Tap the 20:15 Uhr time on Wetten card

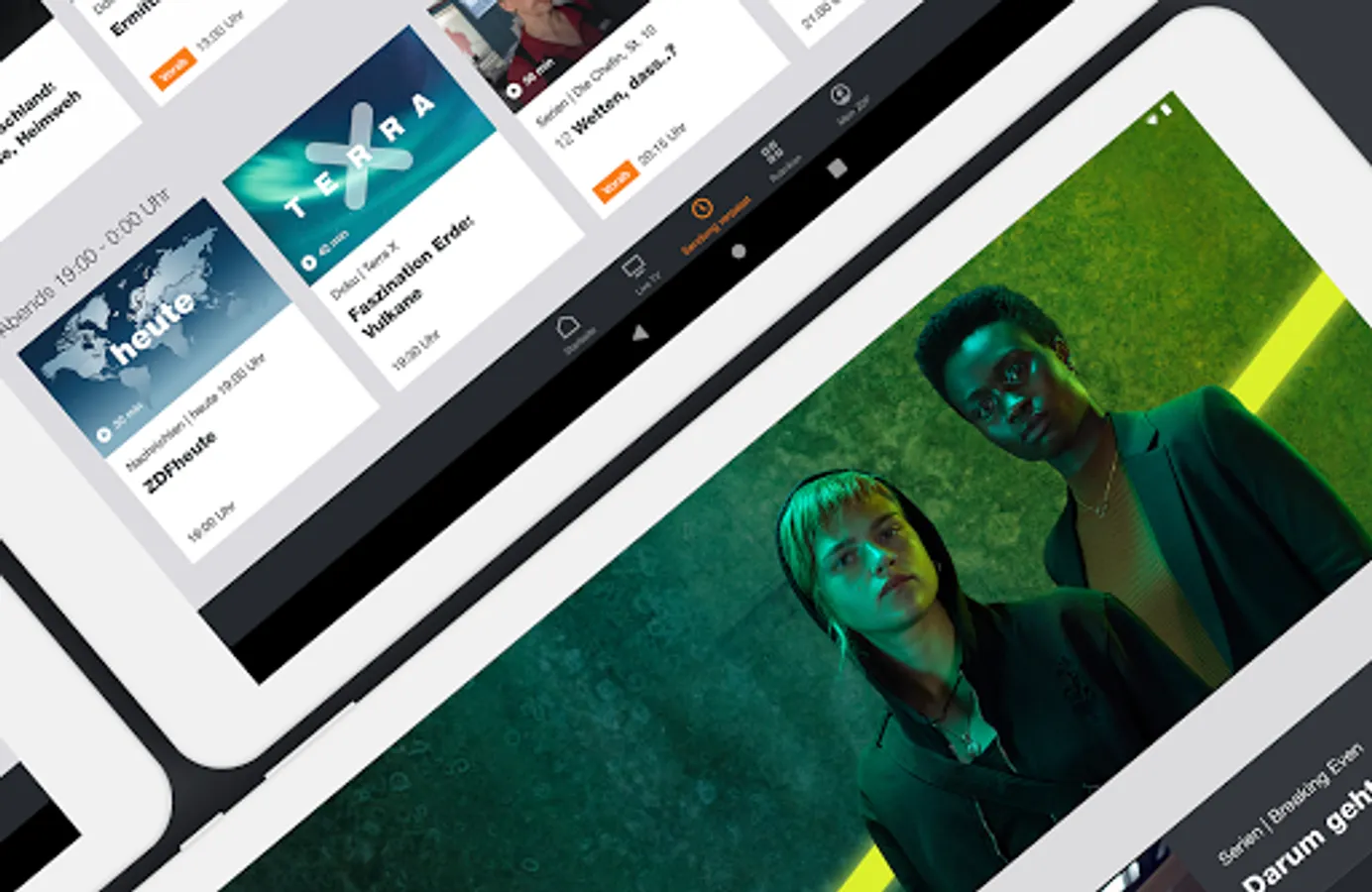(662, 145)
